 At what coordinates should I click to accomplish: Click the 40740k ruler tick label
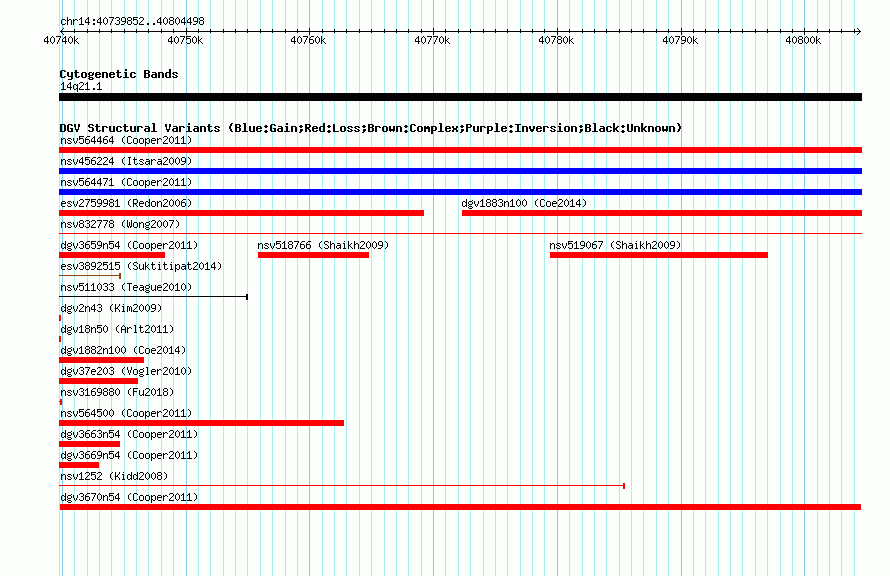[61, 40]
